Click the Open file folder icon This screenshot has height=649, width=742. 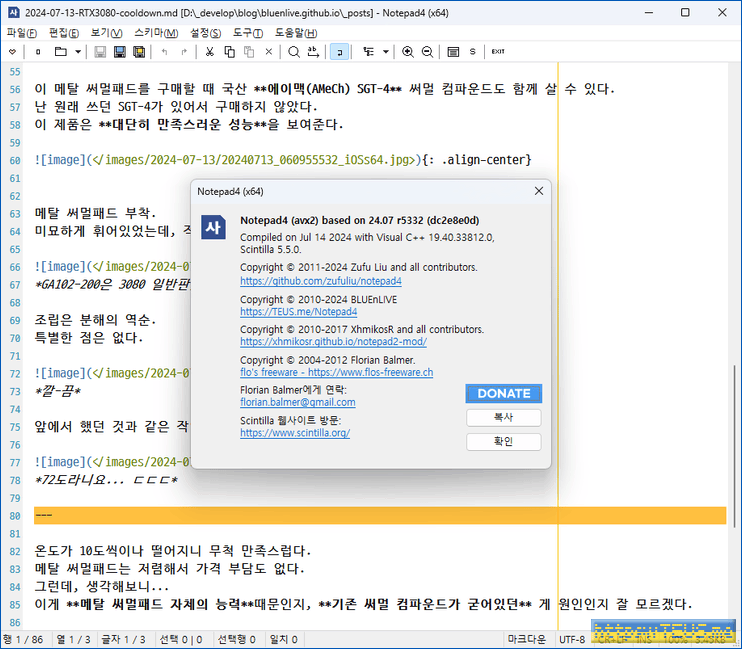[x=60, y=51]
